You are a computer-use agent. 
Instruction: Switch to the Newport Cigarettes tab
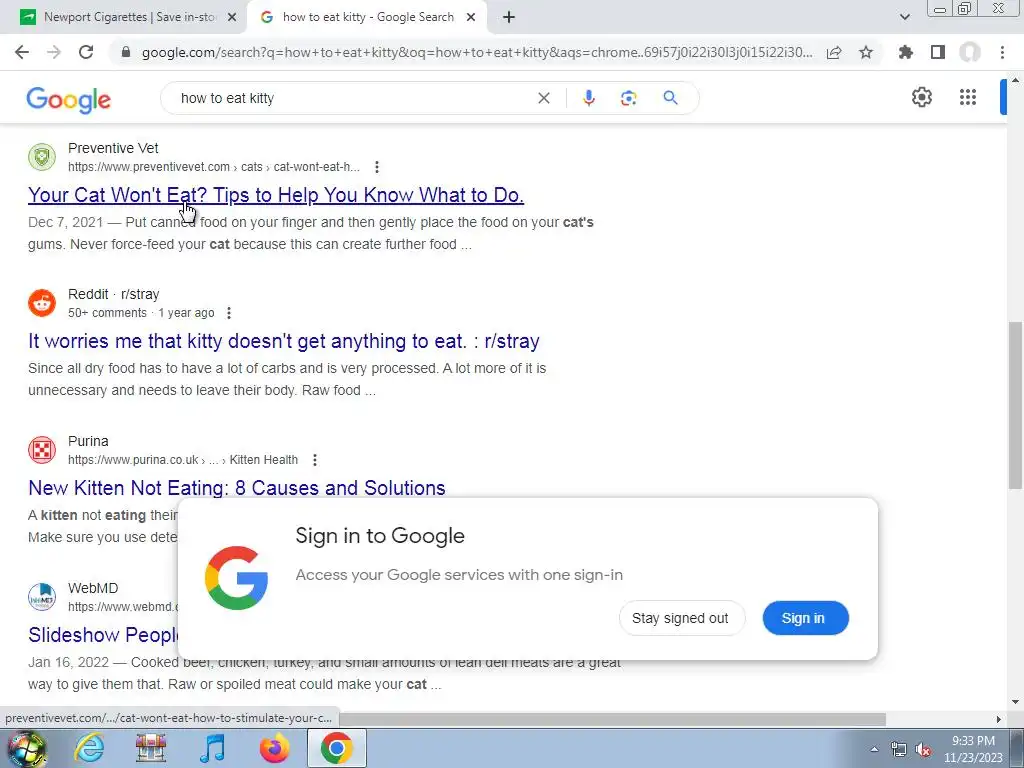129,17
